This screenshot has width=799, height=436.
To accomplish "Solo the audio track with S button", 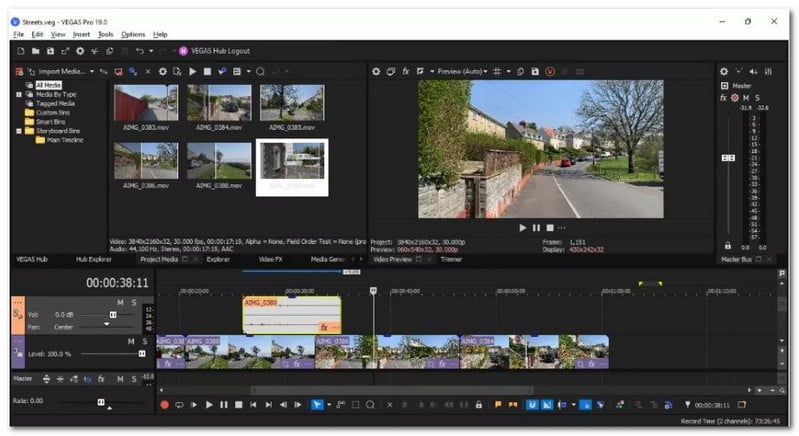I will click(133, 302).
